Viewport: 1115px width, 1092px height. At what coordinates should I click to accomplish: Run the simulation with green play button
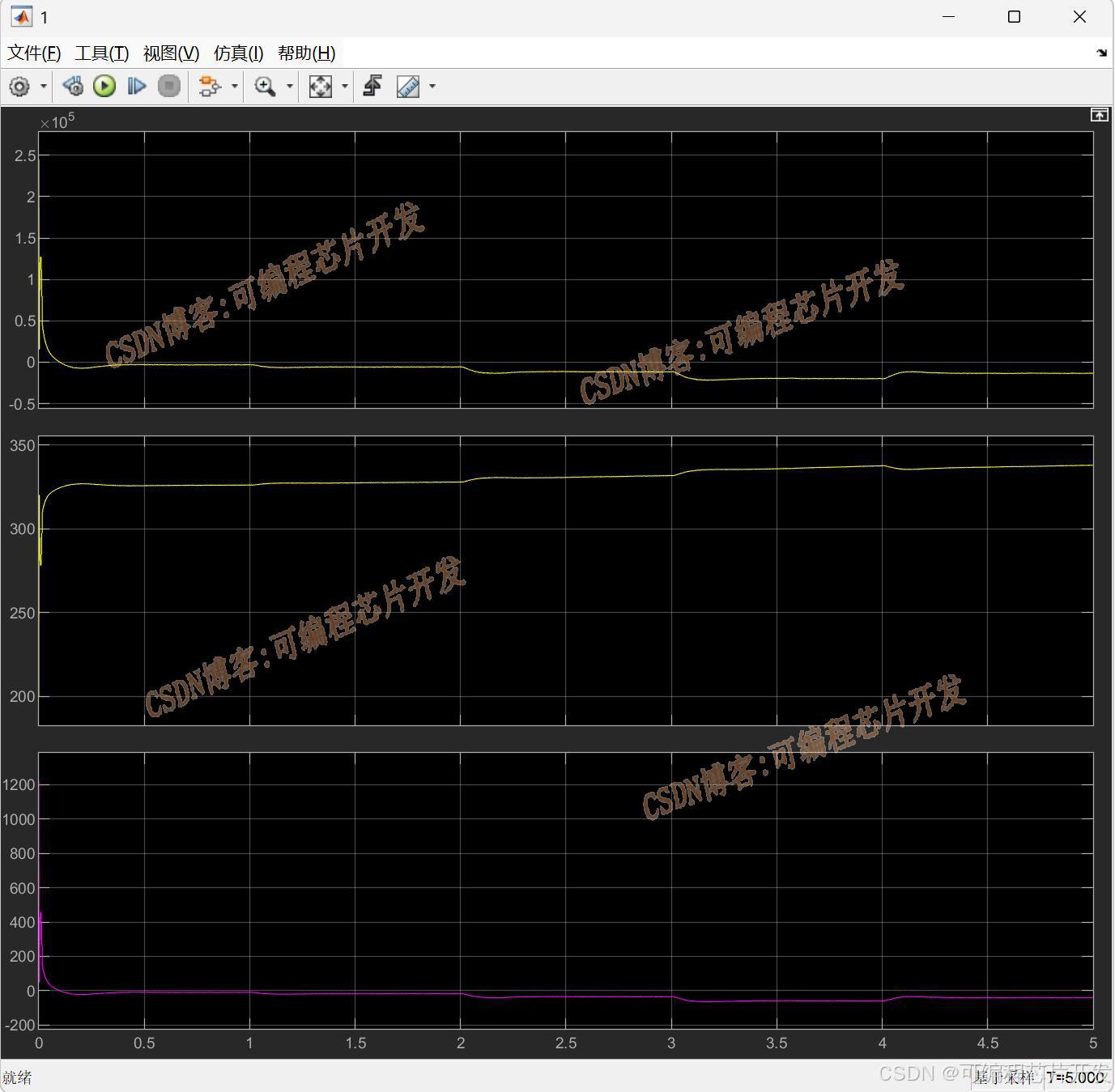(x=104, y=86)
